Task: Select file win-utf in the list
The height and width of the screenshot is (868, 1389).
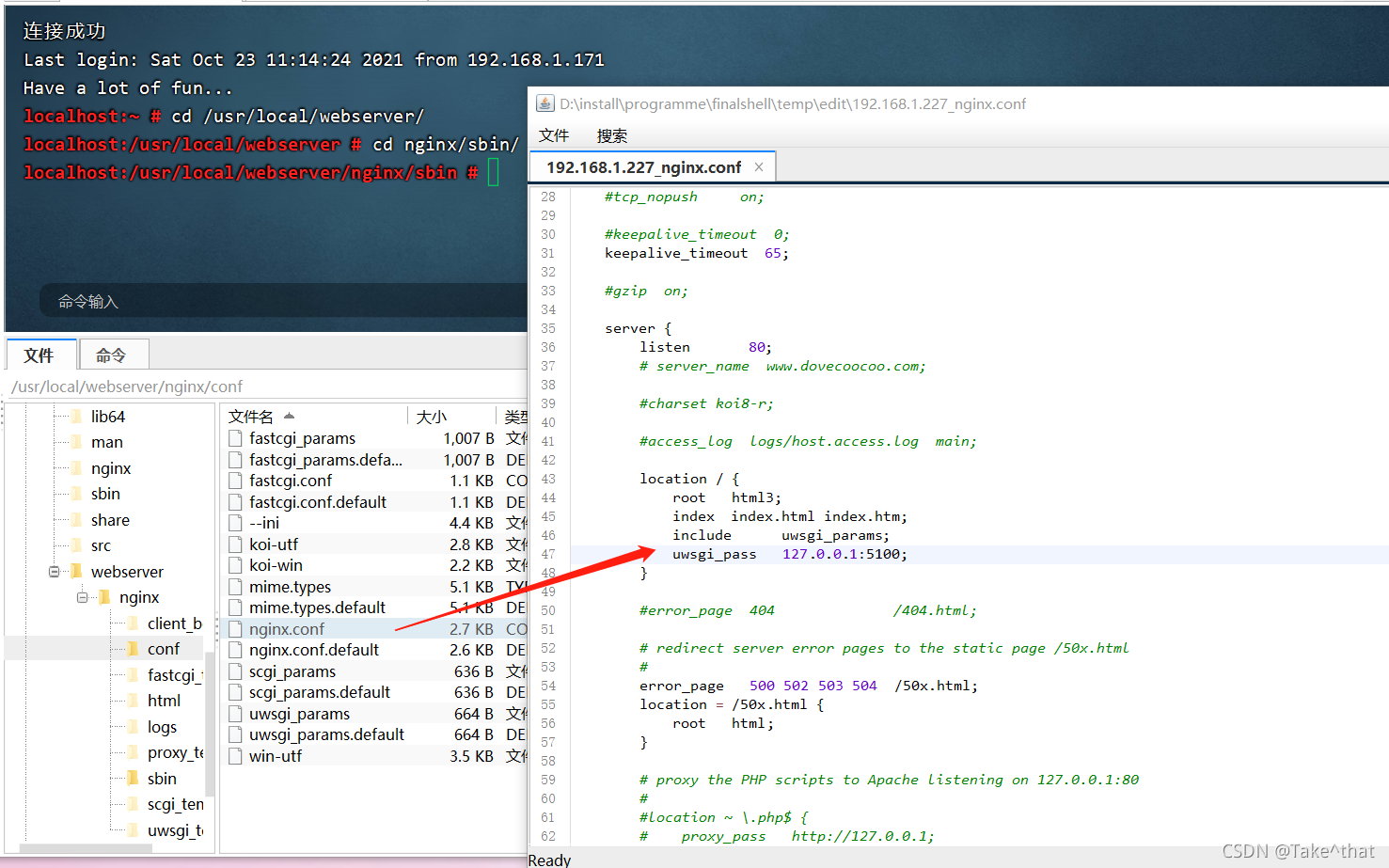Action: point(276,756)
